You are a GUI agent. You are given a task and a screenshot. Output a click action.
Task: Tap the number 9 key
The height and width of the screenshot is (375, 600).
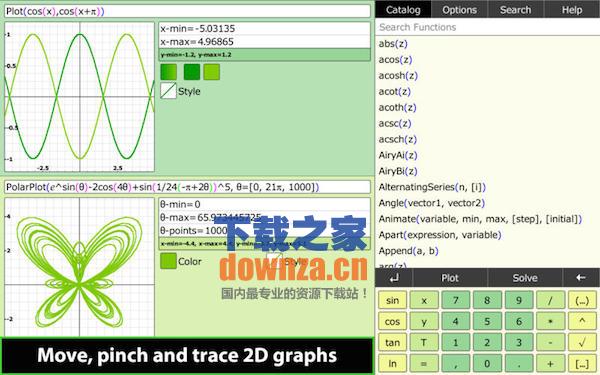pyautogui.click(x=519, y=300)
